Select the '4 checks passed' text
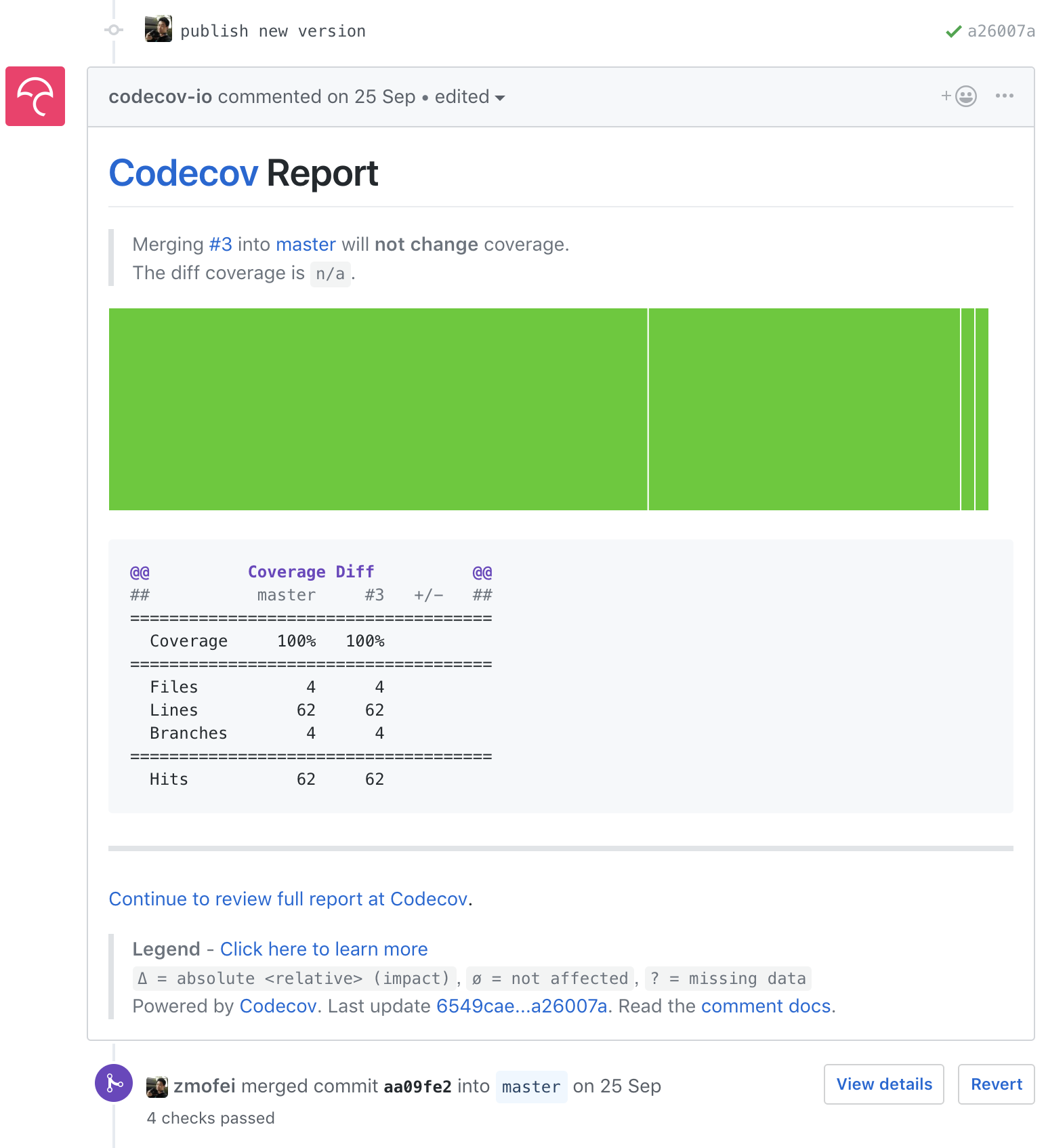The width and height of the screenshot is (1046, 1148). [211, 1118]
